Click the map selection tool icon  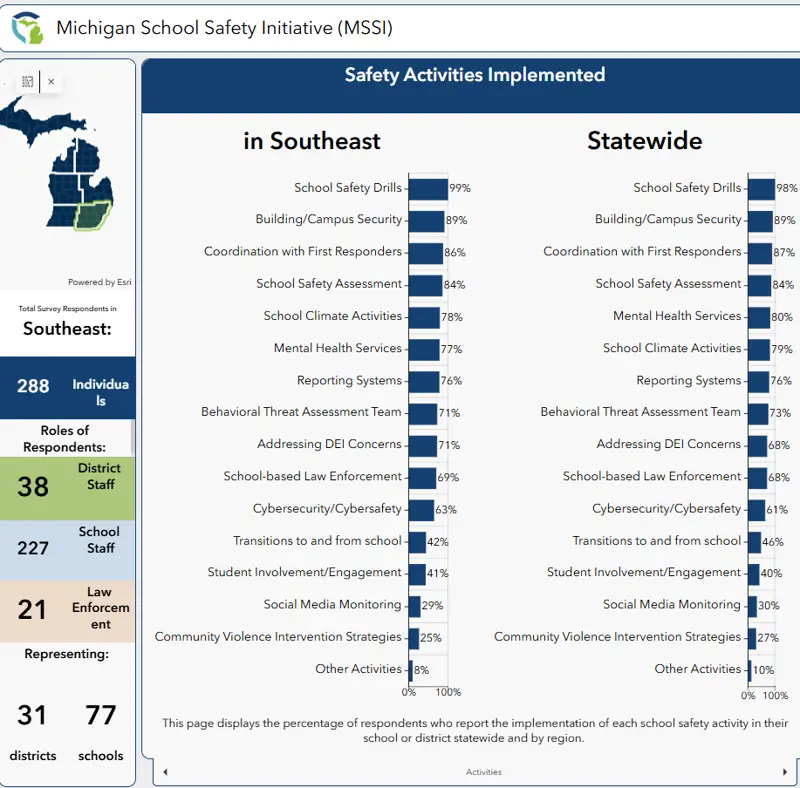coord(27,82)
